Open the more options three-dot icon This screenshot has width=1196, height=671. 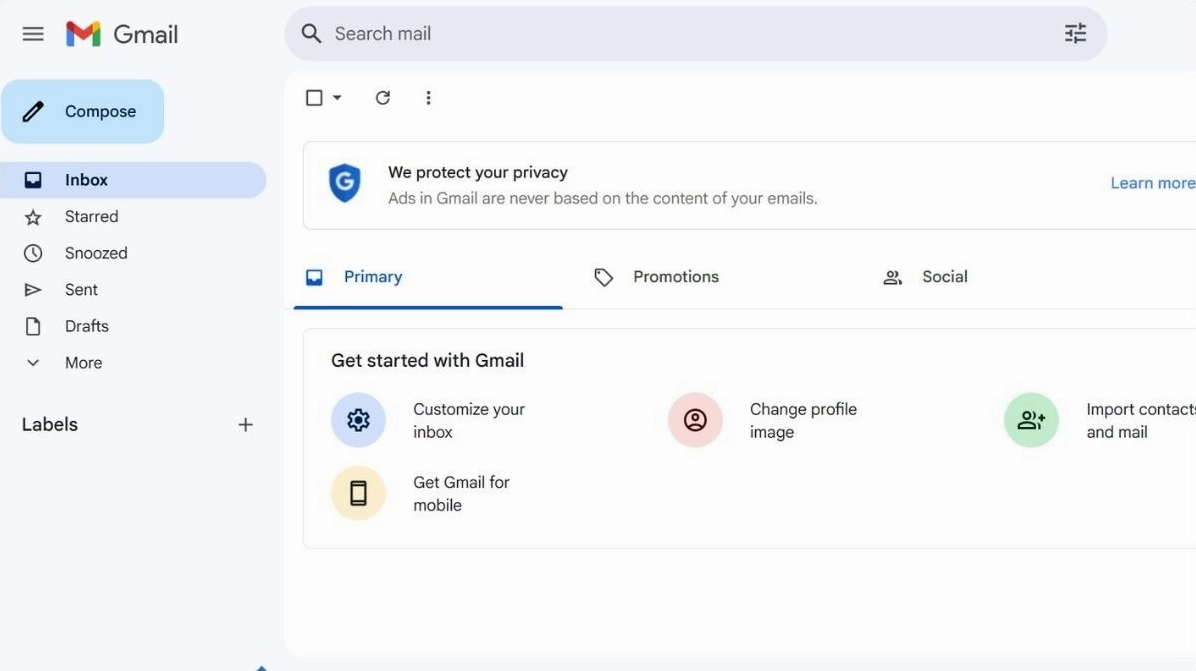428,97
